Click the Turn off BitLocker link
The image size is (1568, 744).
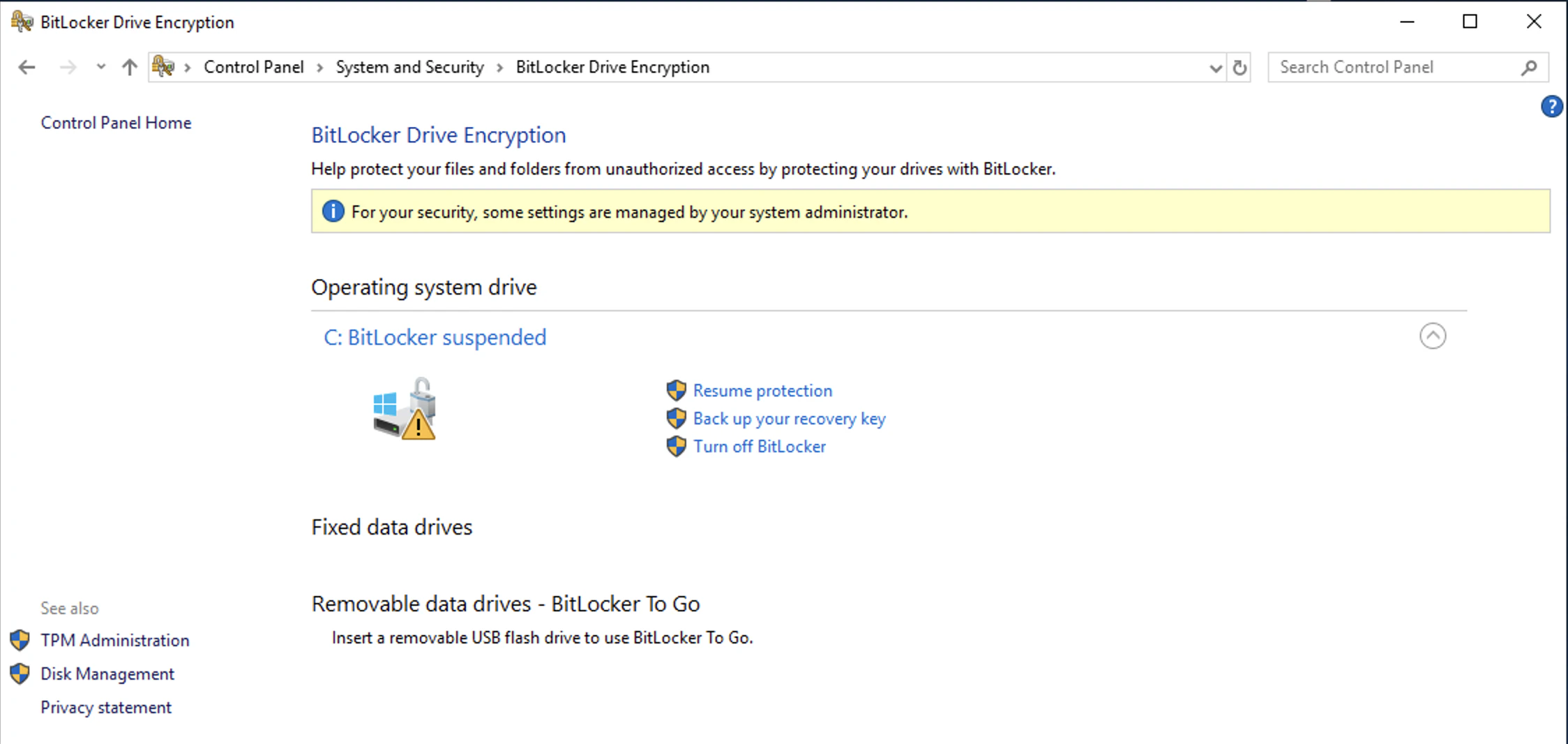click(759, 447)
